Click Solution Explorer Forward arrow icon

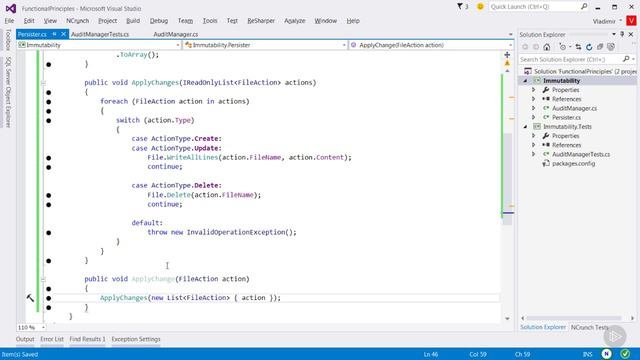(x=536, y=47)
